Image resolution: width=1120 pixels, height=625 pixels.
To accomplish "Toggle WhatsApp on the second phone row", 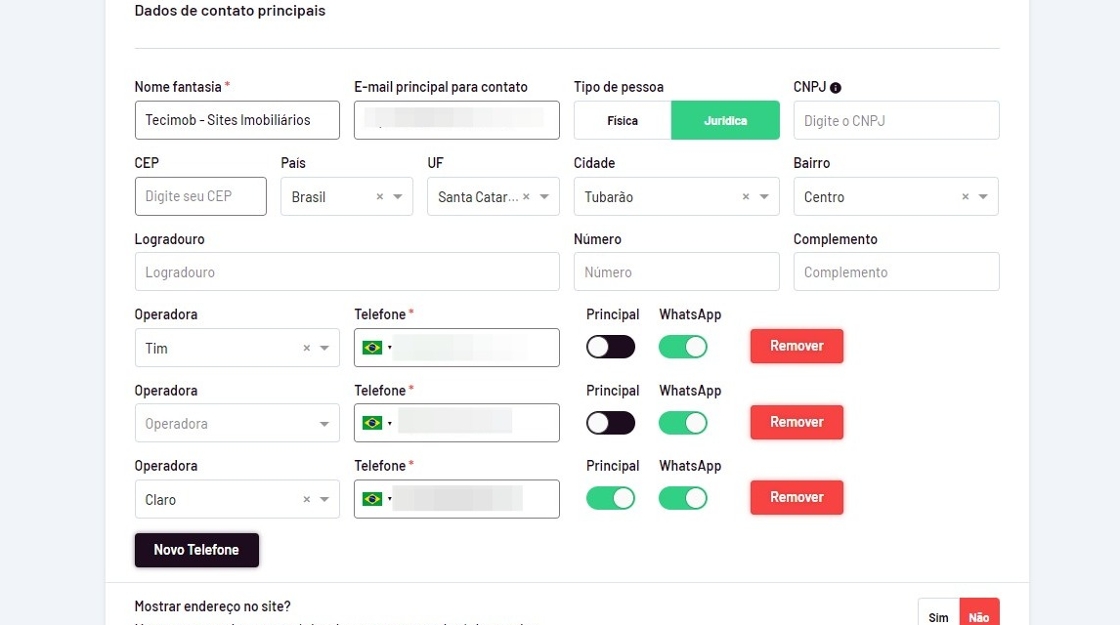I will click(x=683, y=423).
